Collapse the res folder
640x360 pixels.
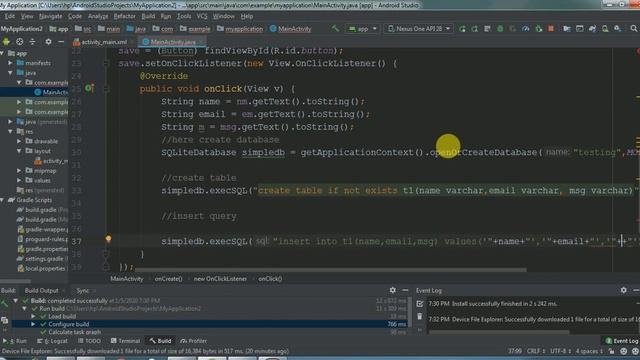click(10, 131)
